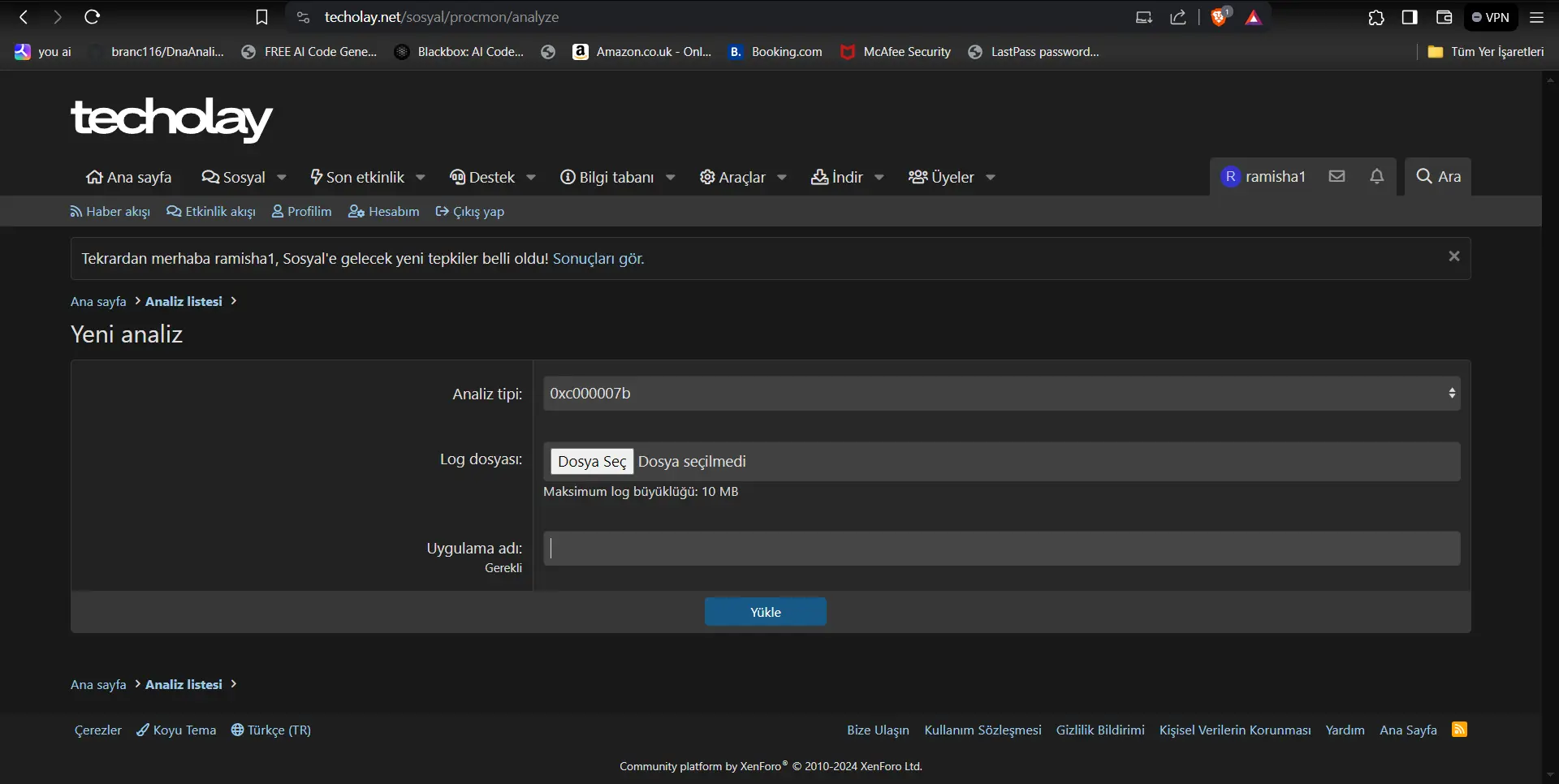Click the Ara search button

click(x=1438, y=176)
